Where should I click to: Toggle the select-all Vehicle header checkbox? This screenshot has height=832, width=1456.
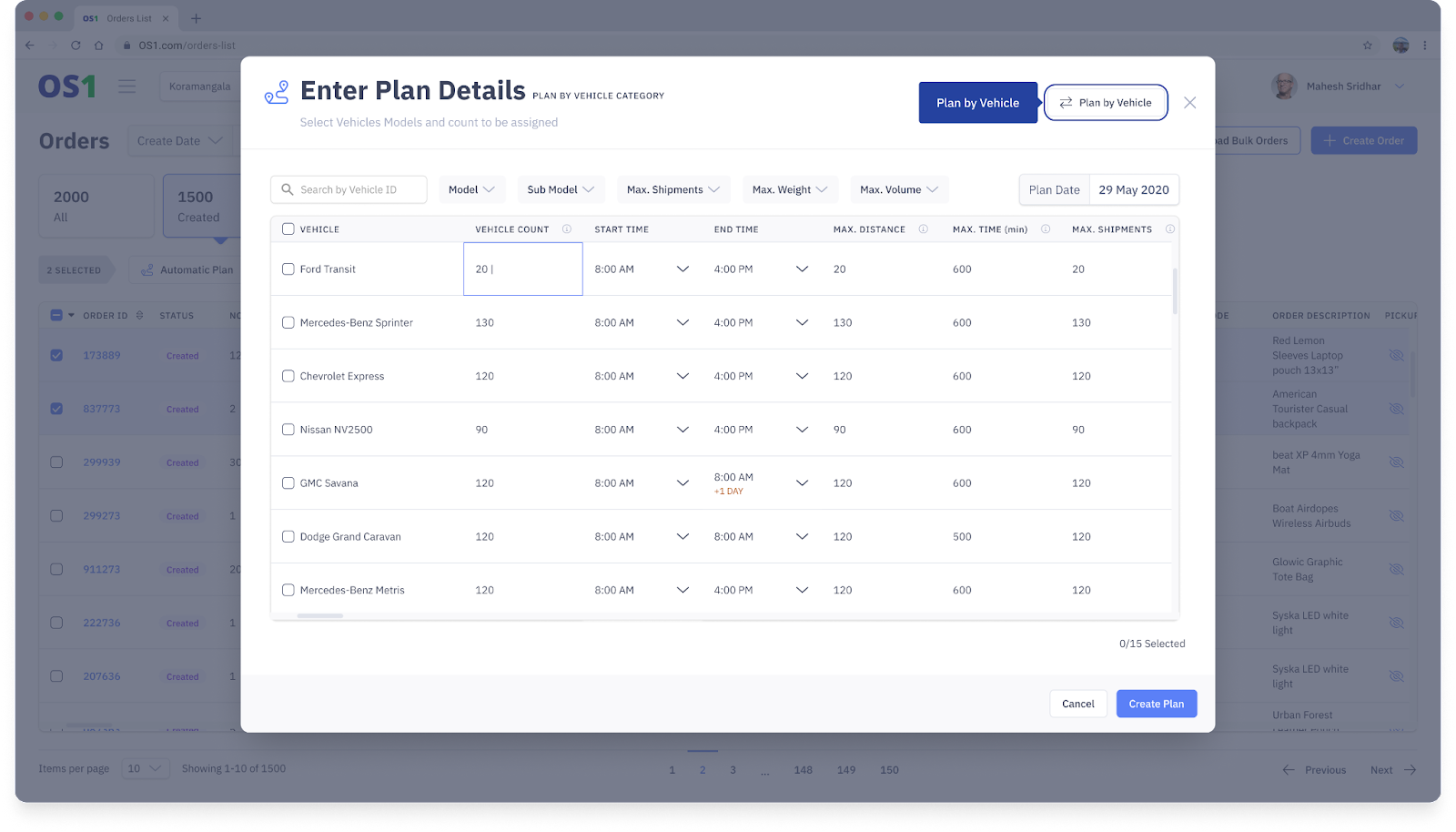[x=288, y=229]
